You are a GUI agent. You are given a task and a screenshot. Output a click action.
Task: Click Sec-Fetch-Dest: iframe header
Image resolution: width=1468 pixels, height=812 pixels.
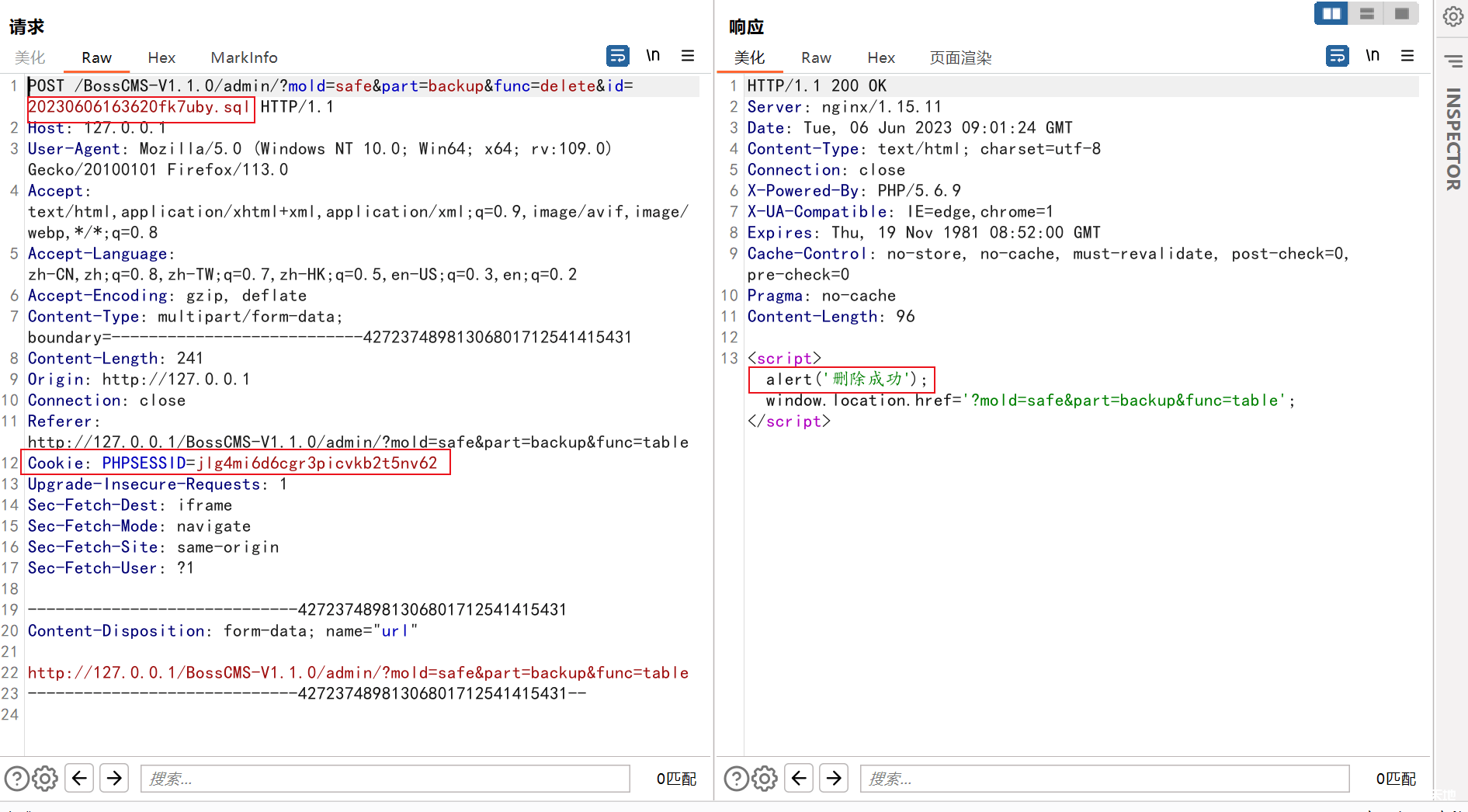click(x=130, y=505)
